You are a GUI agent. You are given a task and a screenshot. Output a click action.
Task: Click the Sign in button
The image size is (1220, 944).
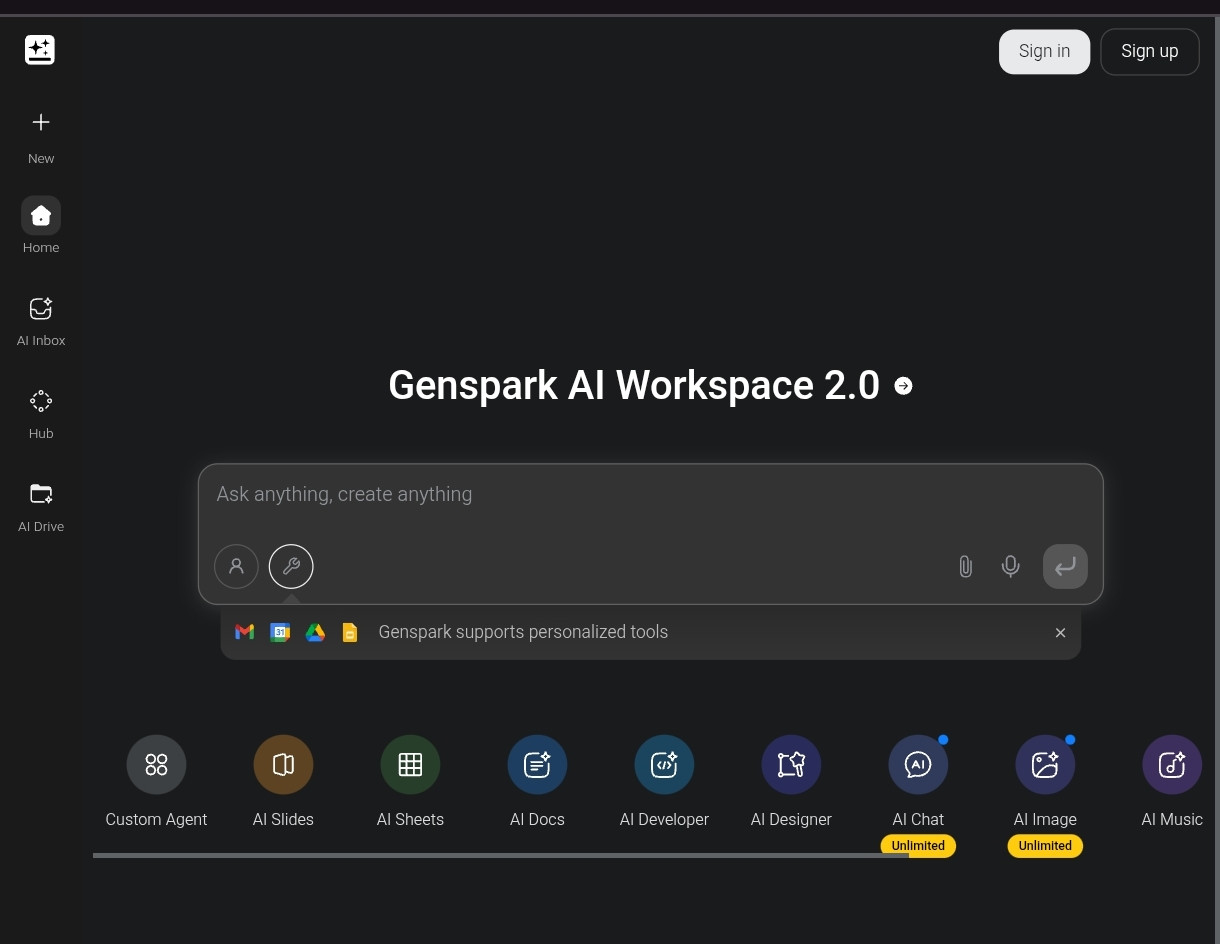click(x=1044, y=51)
